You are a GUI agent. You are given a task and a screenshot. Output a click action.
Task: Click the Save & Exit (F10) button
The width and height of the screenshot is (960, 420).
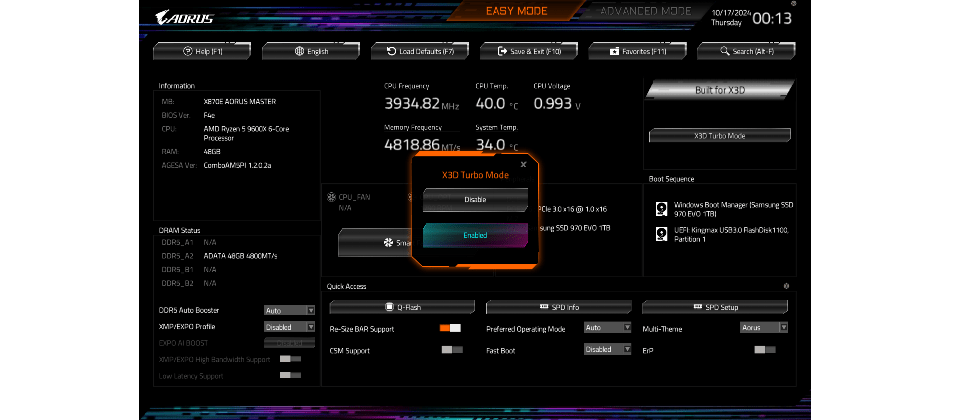point(529,51)
